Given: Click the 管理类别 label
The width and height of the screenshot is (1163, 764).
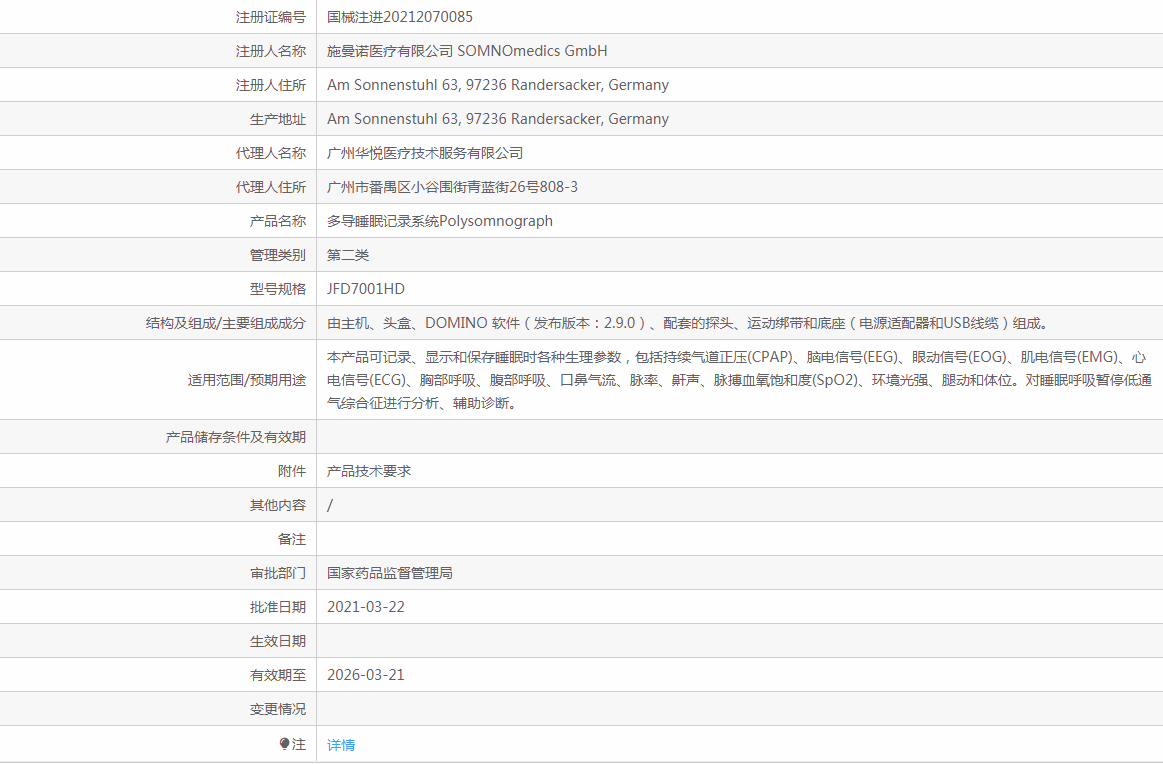Looking at the screenshot, I should click(x=278, y=255).
